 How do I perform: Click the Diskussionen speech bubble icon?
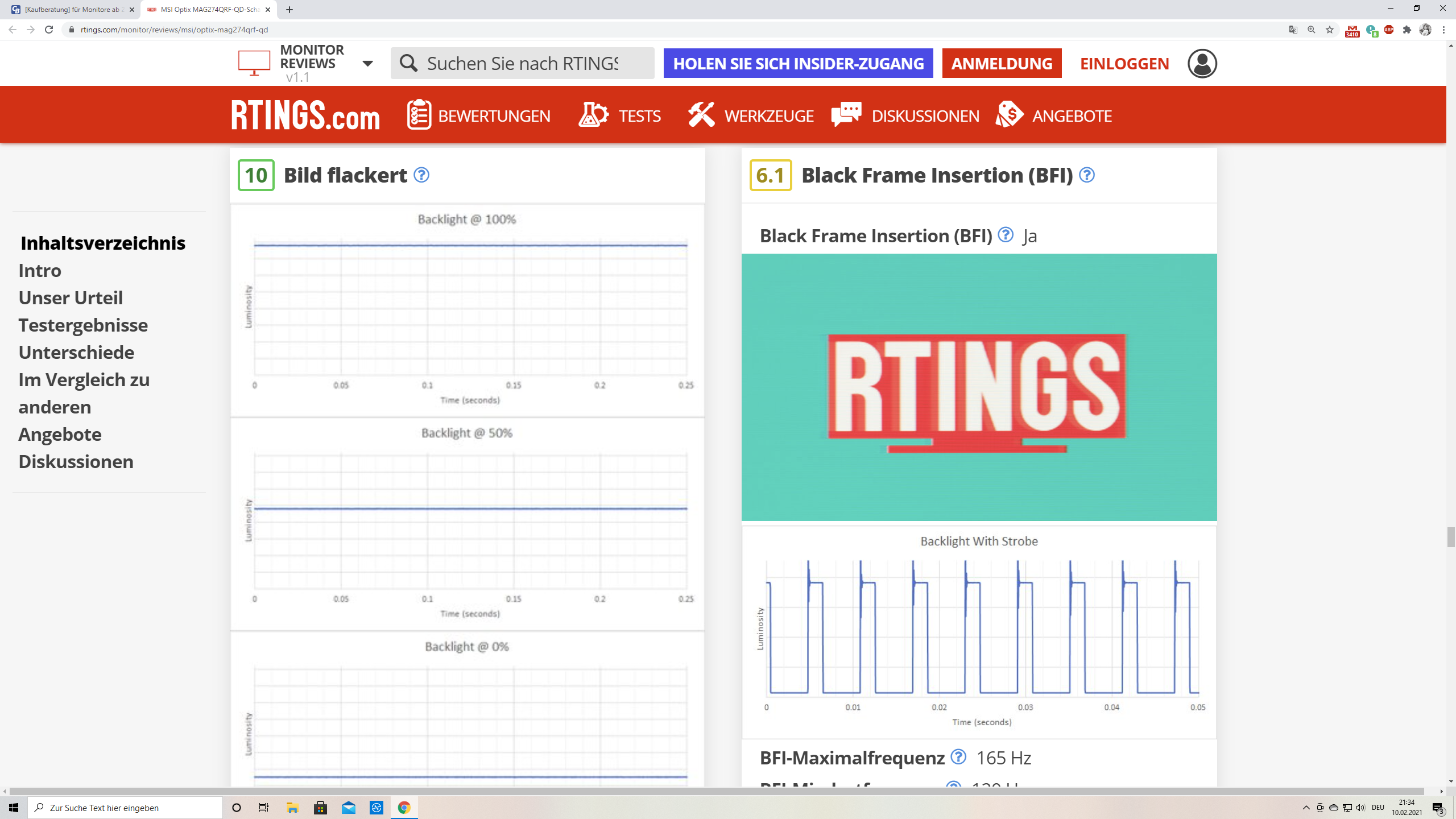(846, 115)
